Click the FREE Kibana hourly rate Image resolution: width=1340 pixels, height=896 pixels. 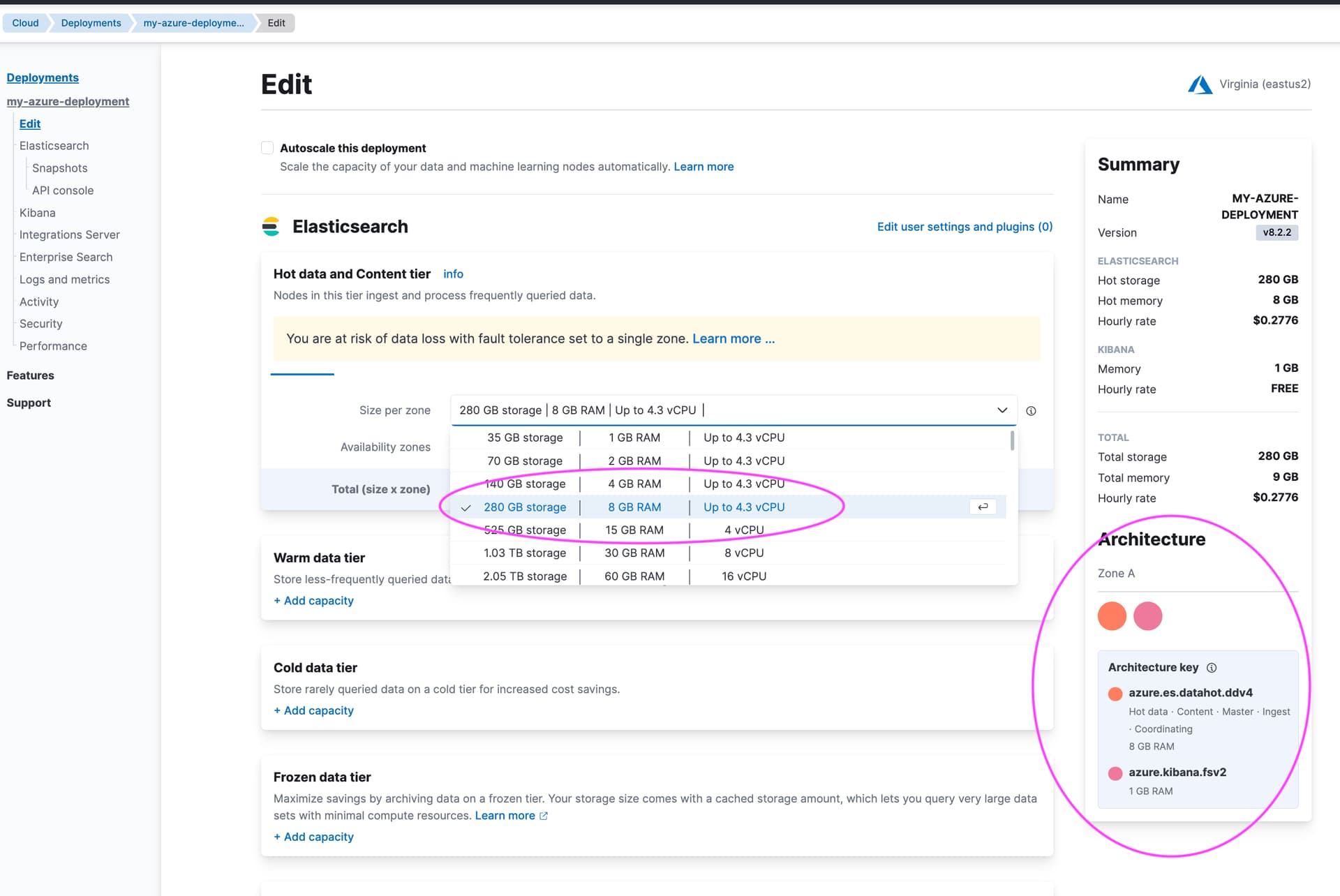click(x=1284, y=389)
